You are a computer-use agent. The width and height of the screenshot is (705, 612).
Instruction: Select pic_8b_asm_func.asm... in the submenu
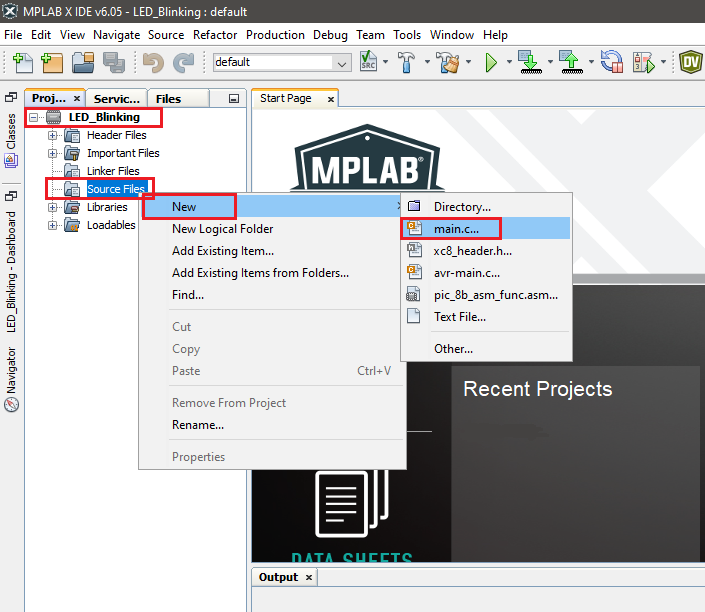point(486,295)
